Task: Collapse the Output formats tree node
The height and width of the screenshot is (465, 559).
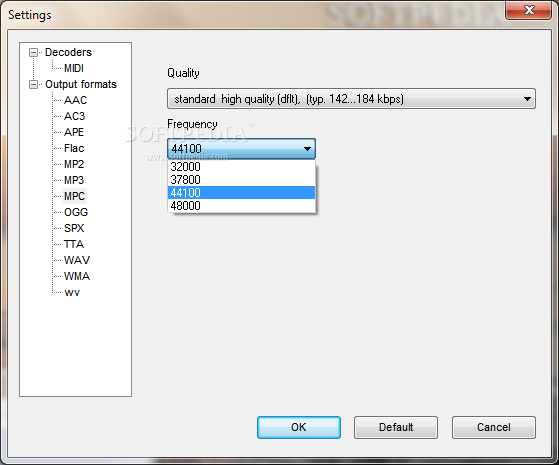Action: (x=33, y=85)
